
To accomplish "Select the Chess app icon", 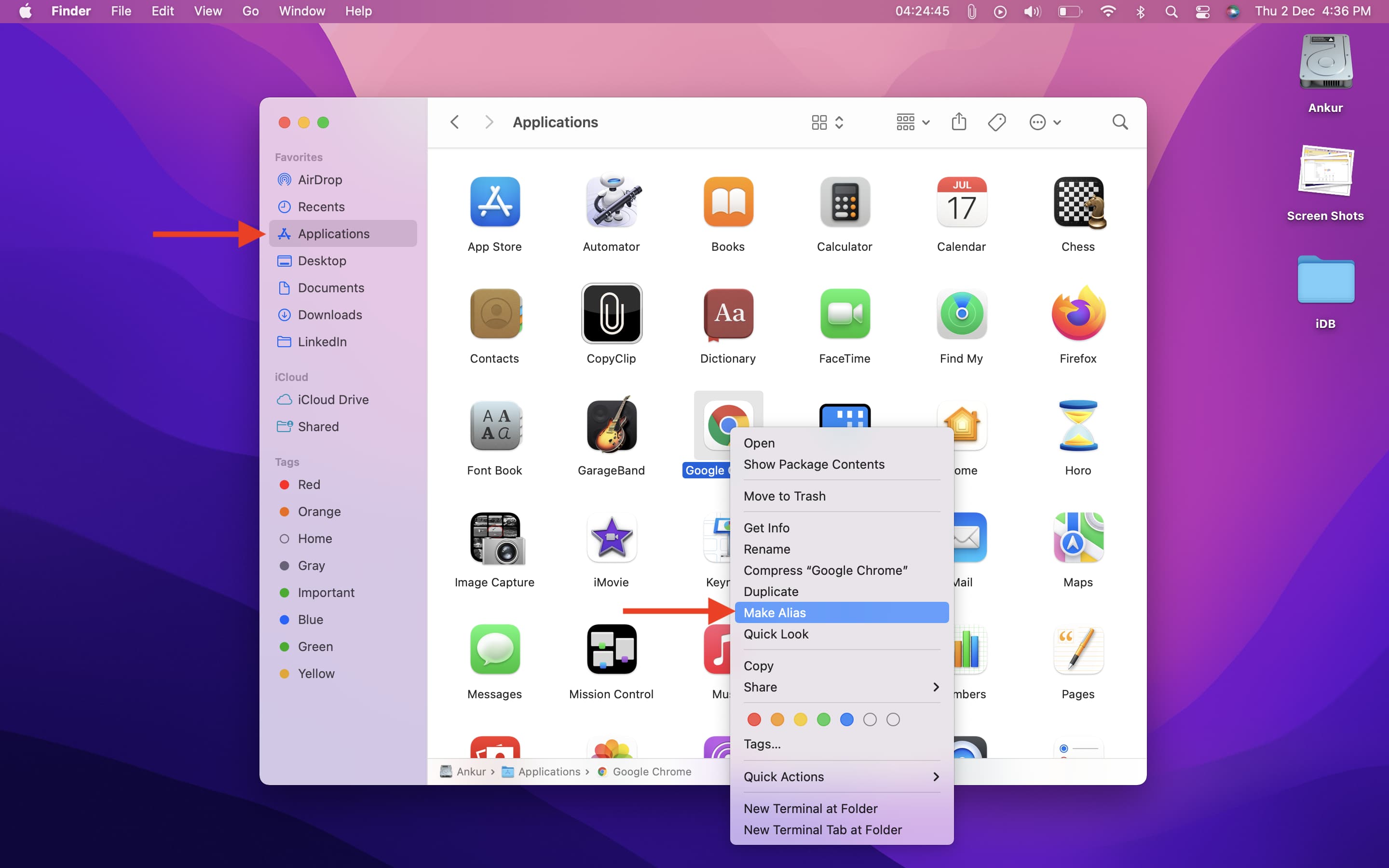I will point(1079,202).
